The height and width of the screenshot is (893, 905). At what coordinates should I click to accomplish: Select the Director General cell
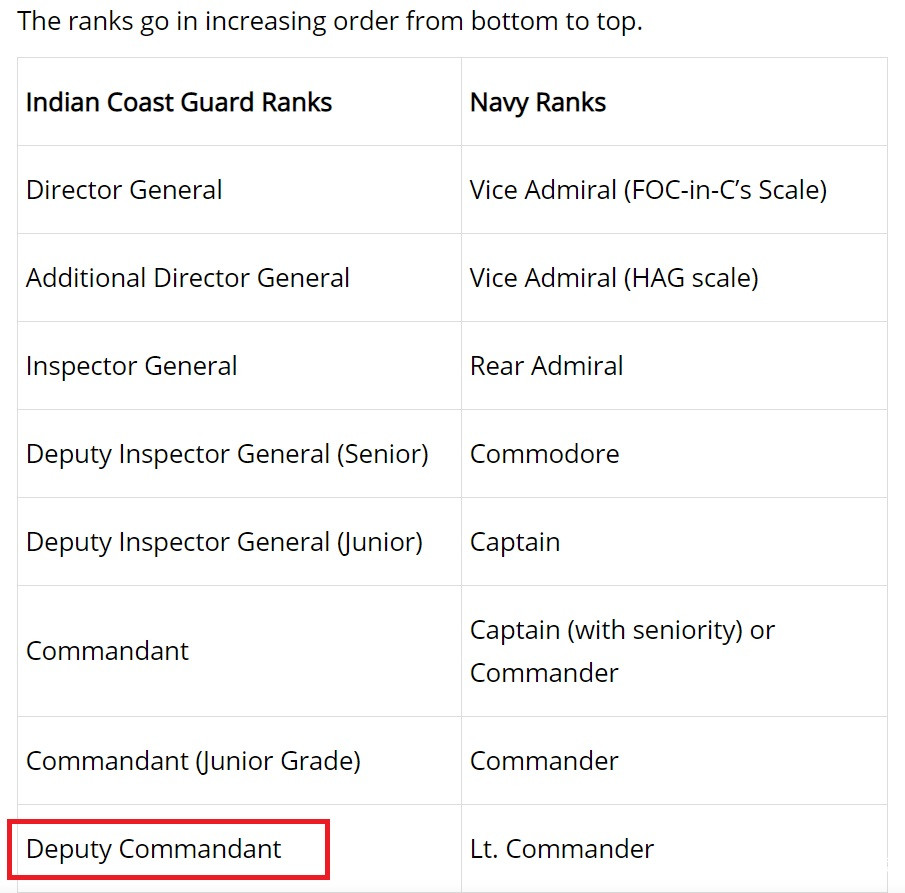point(124,190)
